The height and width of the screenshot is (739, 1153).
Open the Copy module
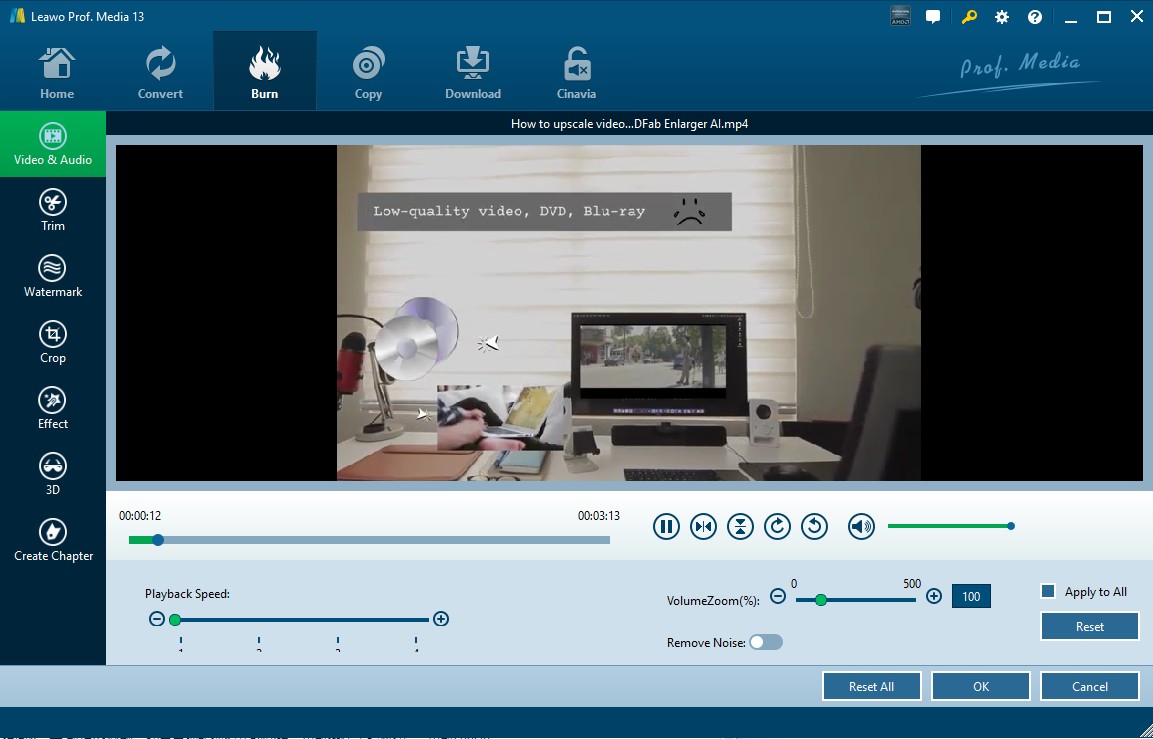tap(368, 73)
